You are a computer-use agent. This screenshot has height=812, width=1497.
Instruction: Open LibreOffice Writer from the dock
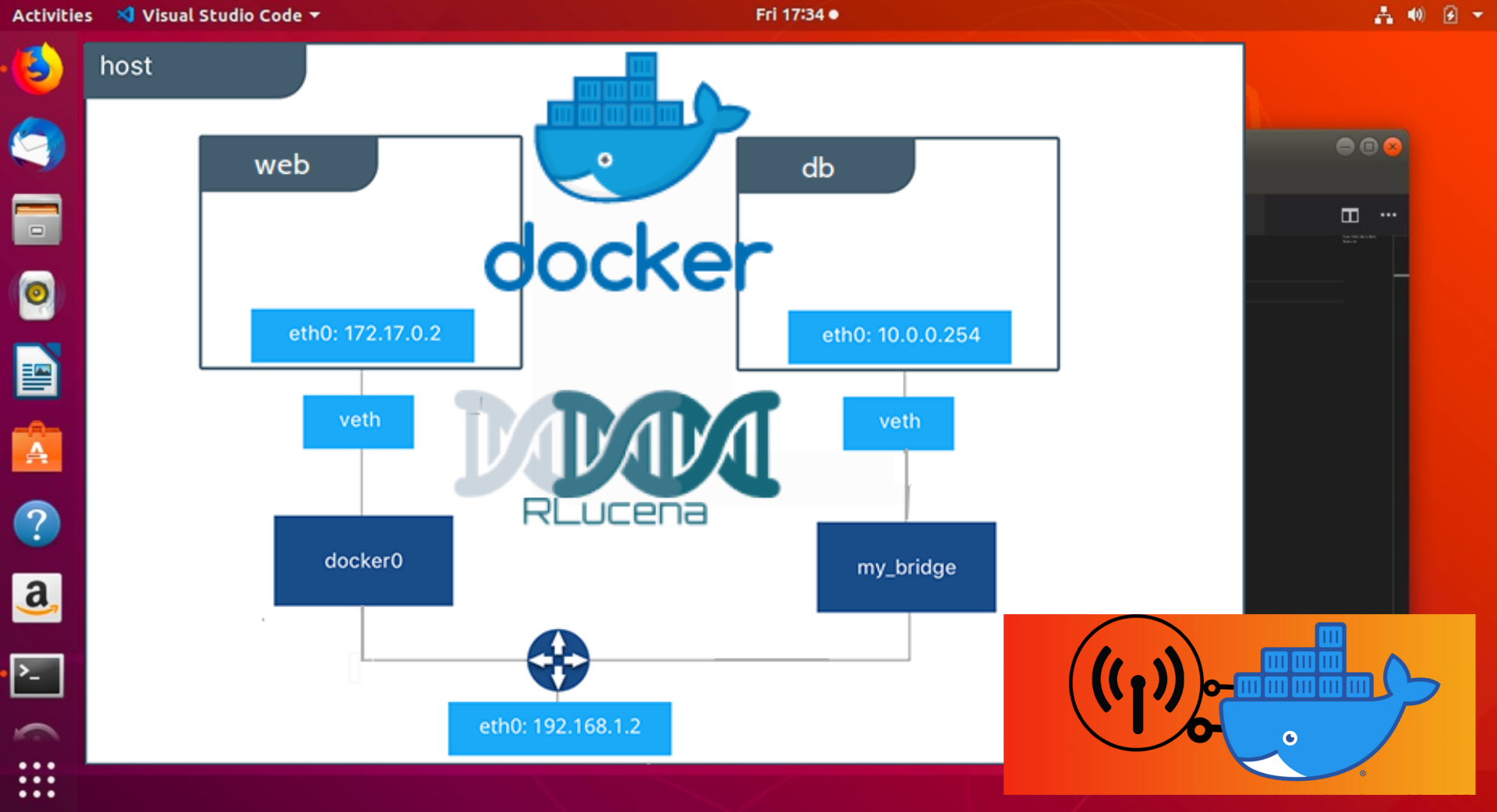37,371
